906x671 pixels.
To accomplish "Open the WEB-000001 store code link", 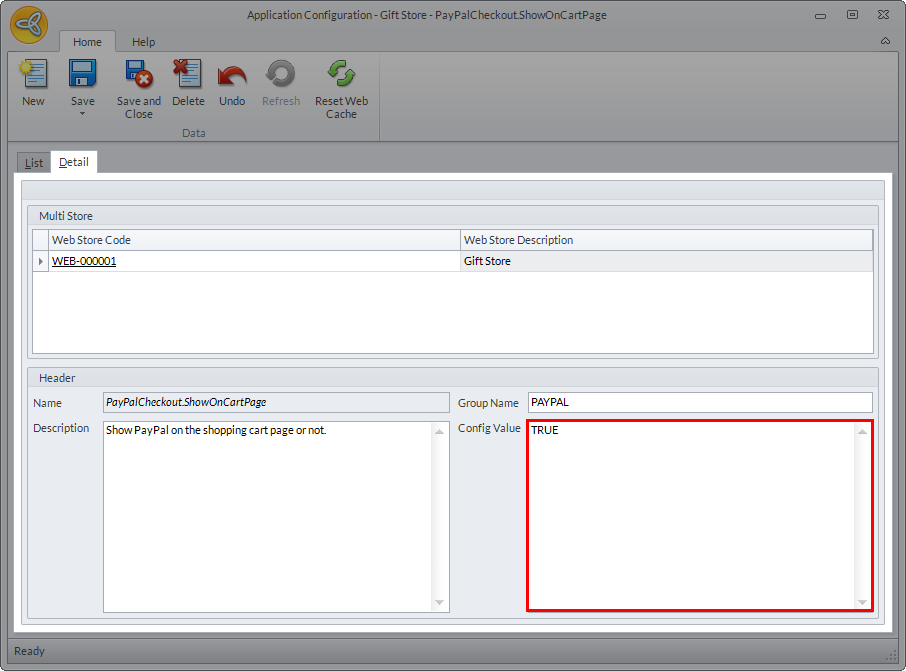I will [x=84, y=261].
